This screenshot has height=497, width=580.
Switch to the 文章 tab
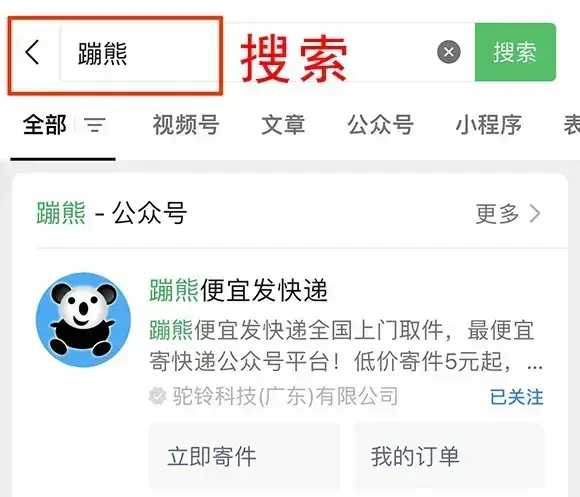click(283, 125)
